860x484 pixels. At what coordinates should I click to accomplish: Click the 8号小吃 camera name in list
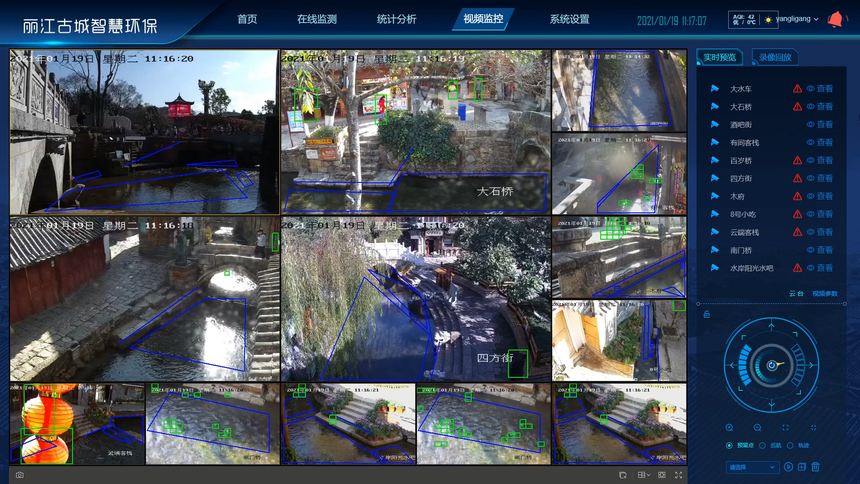coord(743,214)
